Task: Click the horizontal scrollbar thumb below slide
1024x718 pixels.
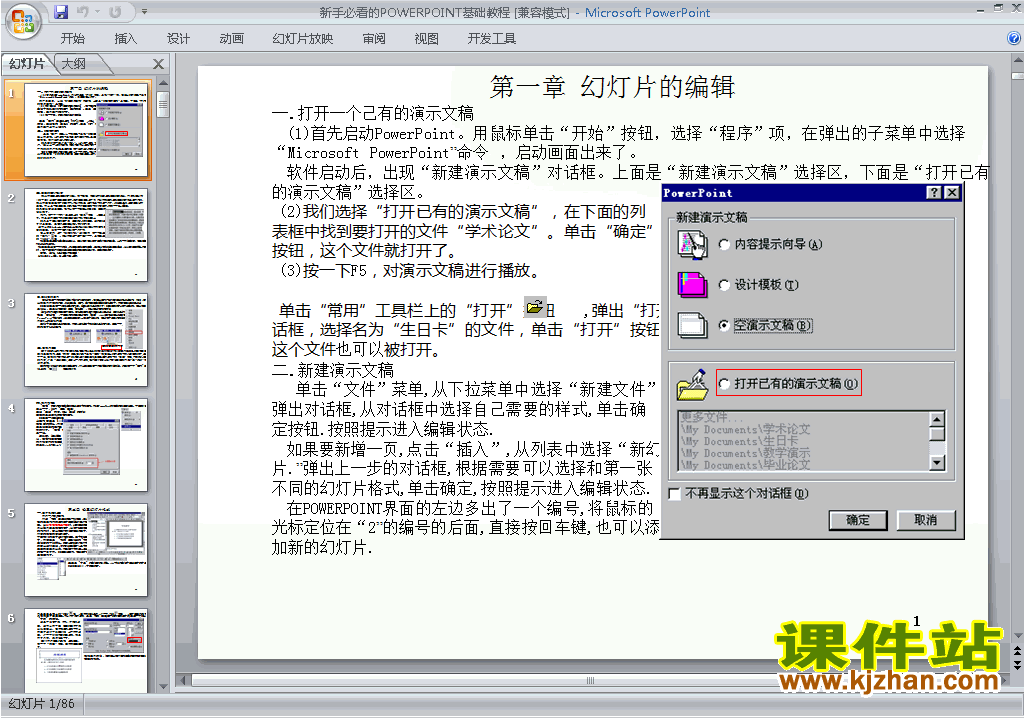Action: pyautogui.click(x=590, y=681)
